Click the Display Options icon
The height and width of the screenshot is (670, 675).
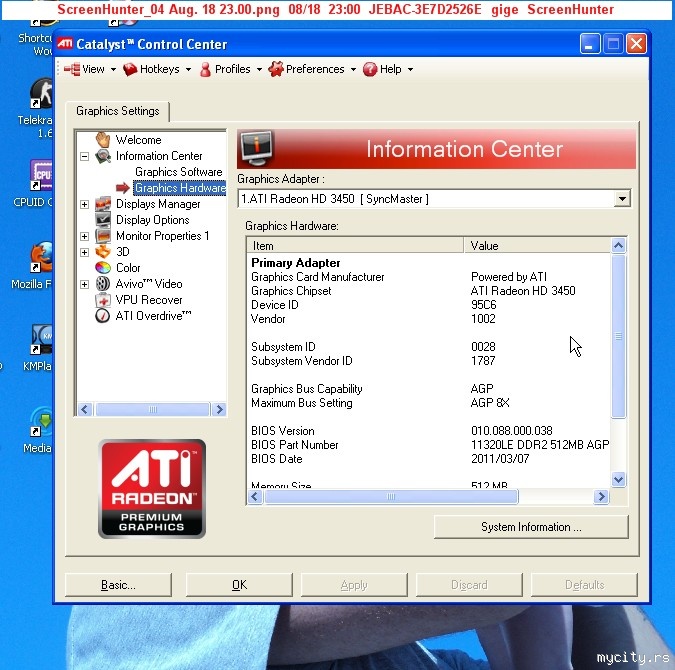[x=103, y=220]
